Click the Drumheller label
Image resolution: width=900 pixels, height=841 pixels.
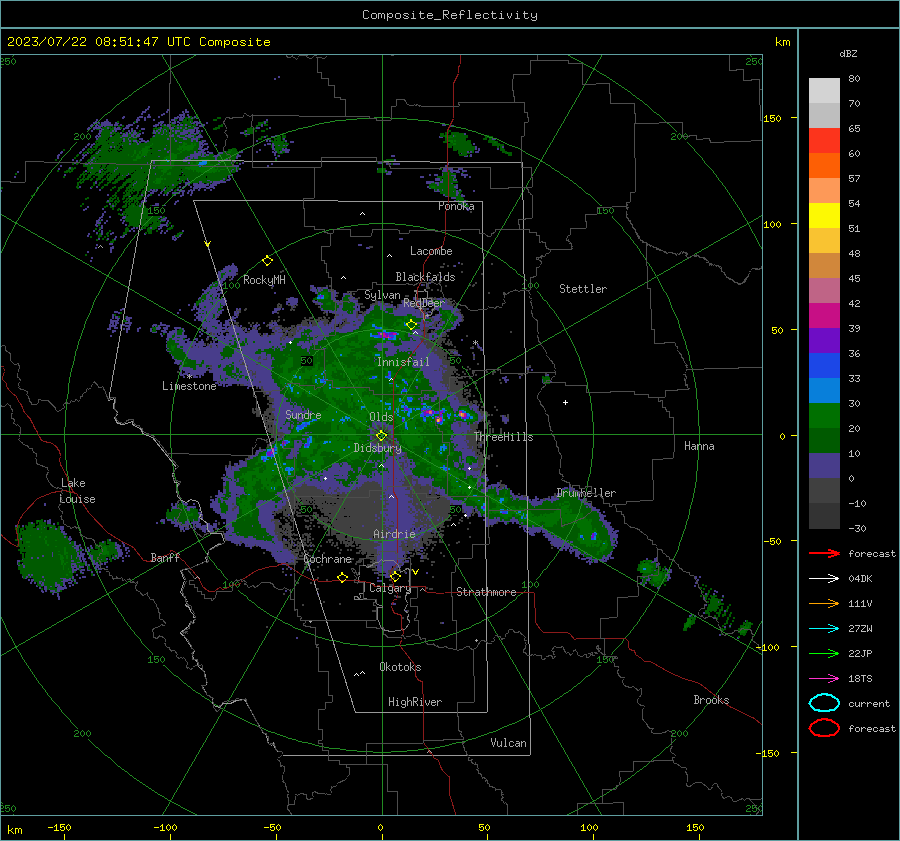click(586, 493)
